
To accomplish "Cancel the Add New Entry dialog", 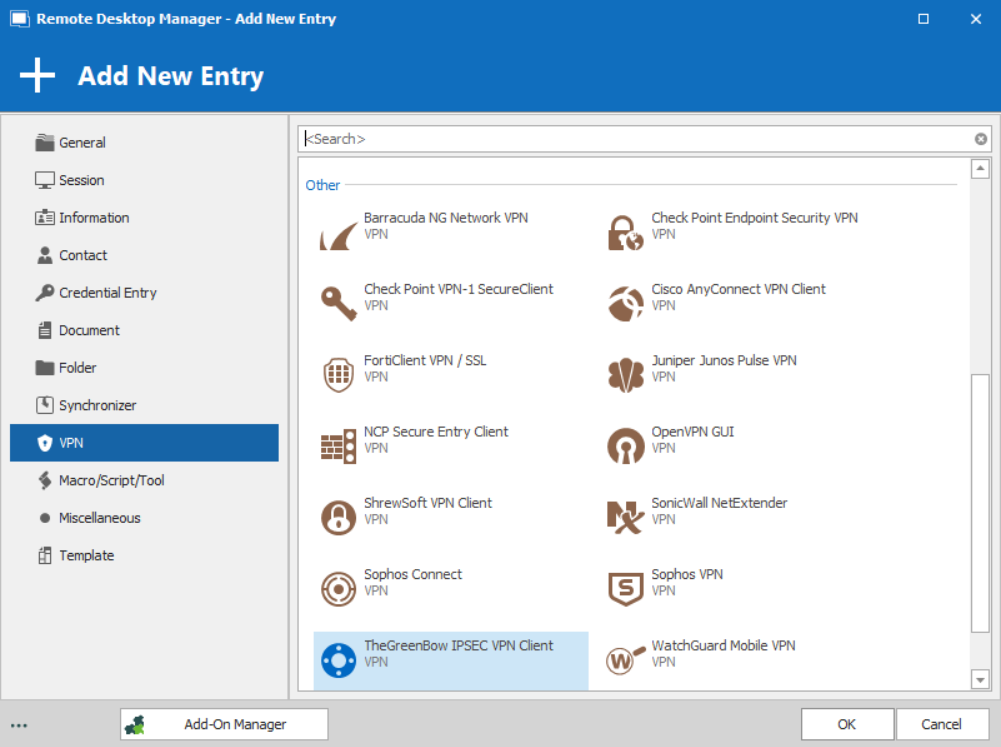I will pos(941,724).
